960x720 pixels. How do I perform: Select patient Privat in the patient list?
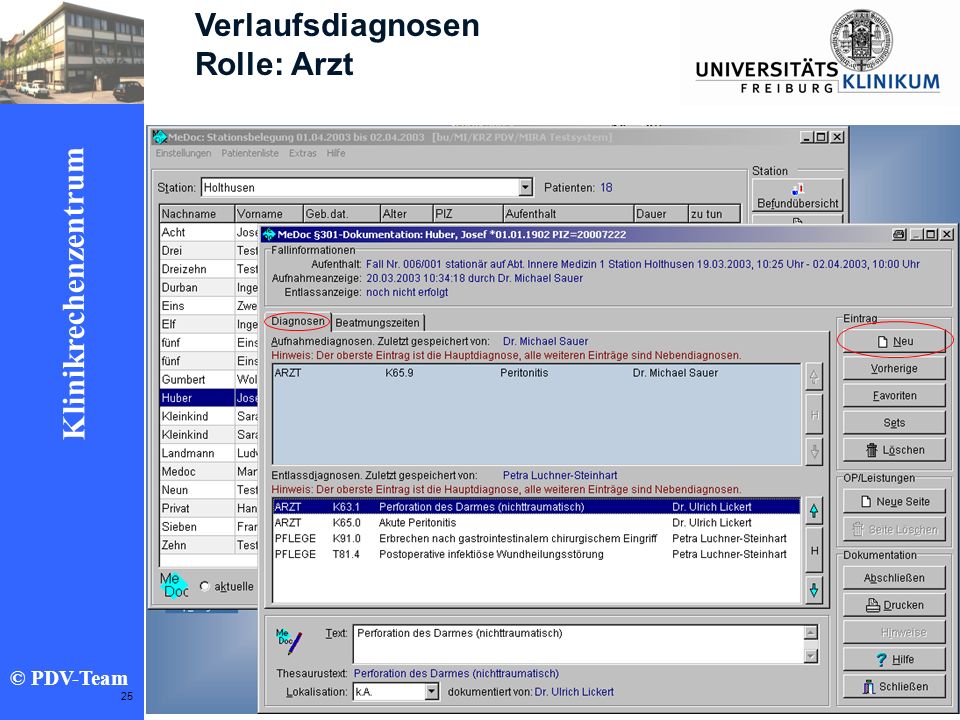(x=209, y=508)
